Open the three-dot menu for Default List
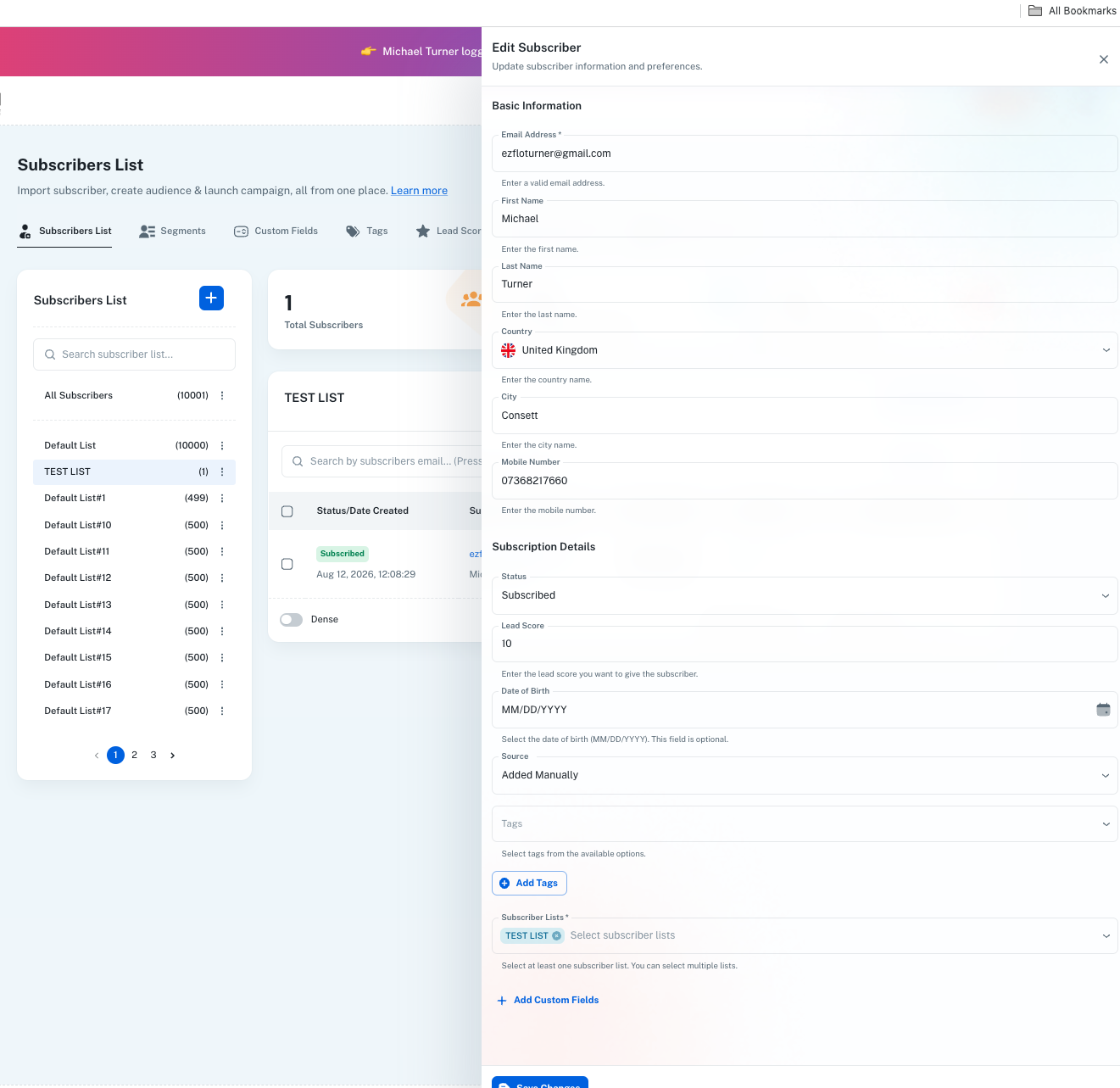Image resolution: width=1120 pixels, height=1088 pixels. [x=222, y=445]
